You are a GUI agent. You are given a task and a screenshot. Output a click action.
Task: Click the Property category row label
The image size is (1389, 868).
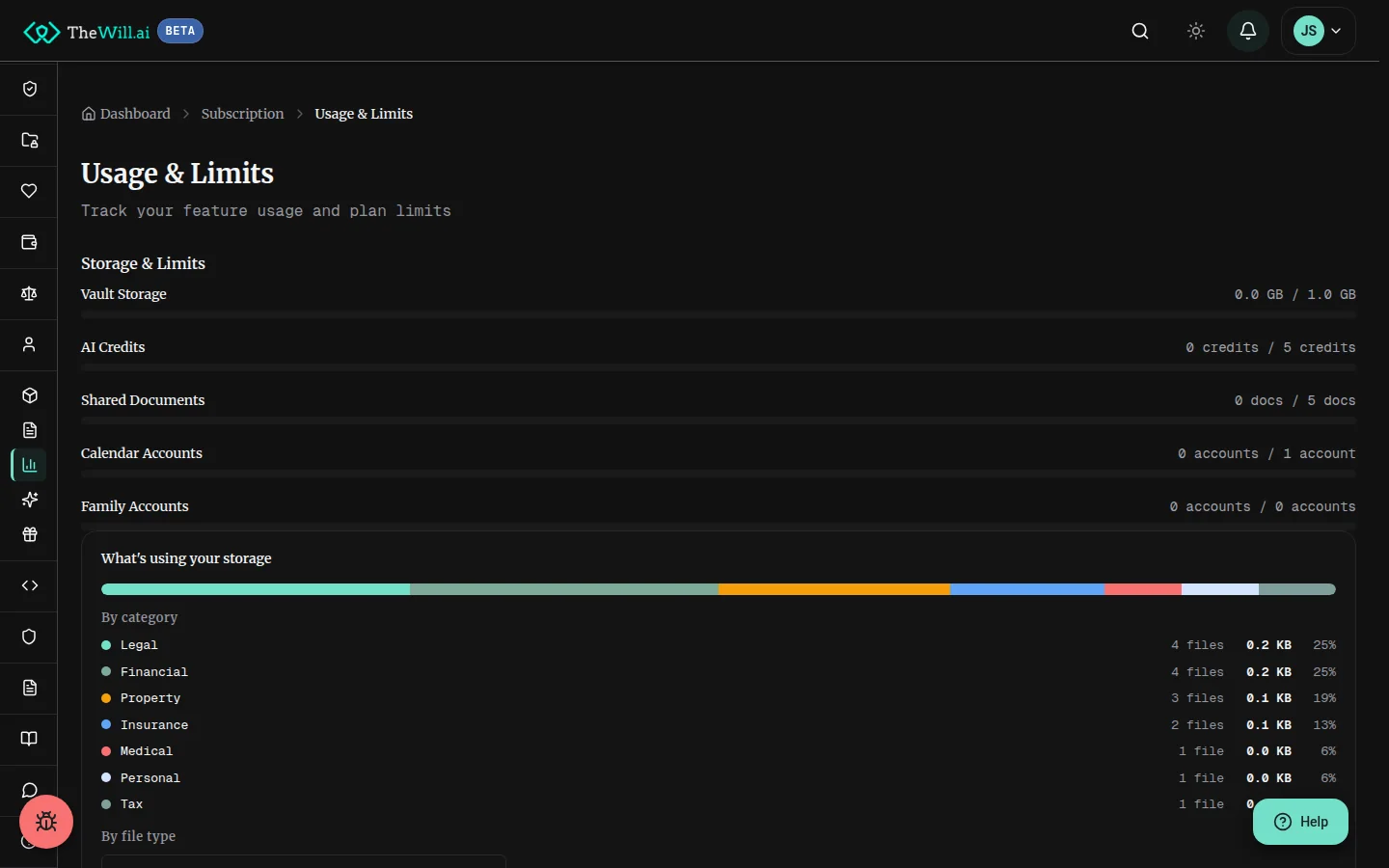click(x=150, y=698)
